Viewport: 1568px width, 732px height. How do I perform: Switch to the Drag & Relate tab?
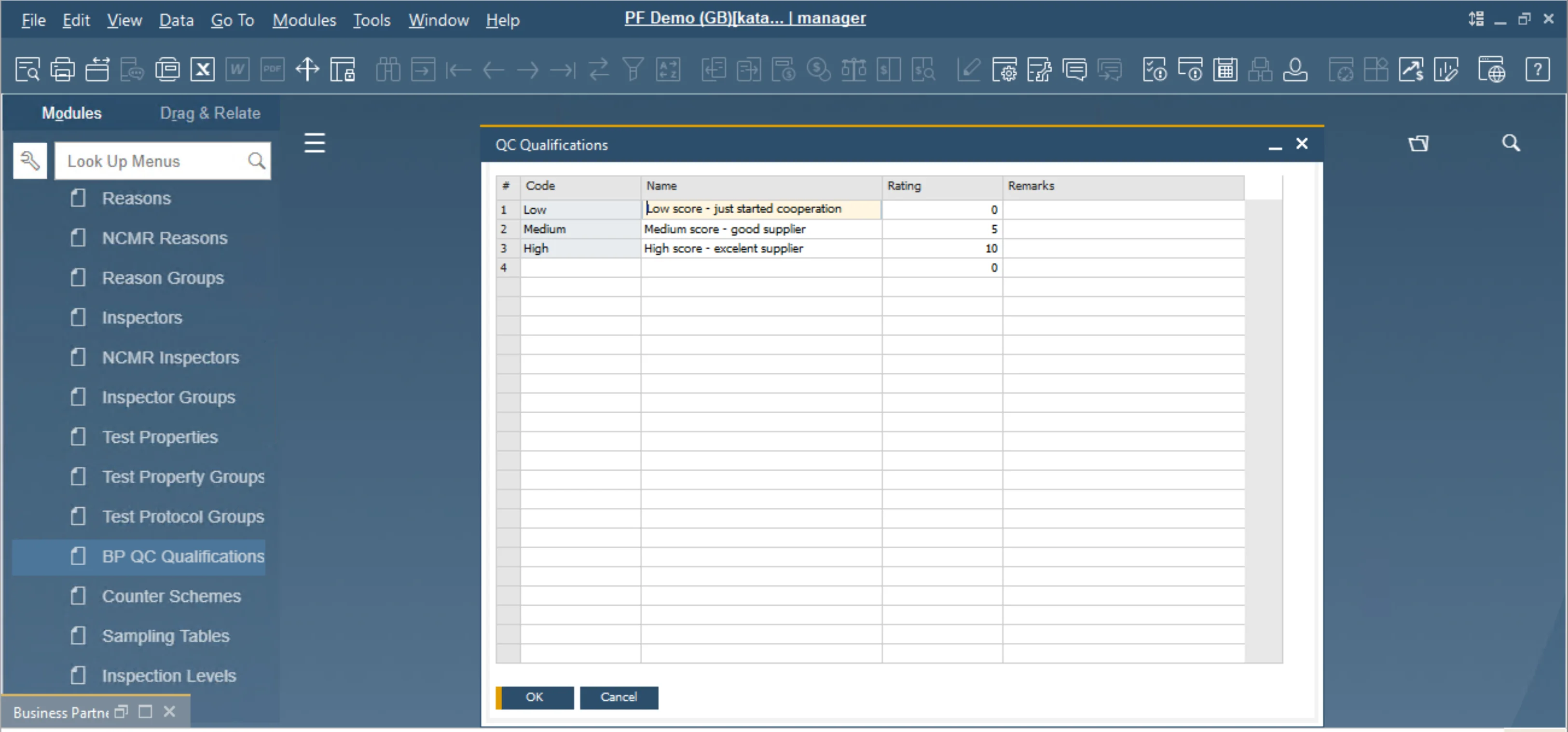210,113
